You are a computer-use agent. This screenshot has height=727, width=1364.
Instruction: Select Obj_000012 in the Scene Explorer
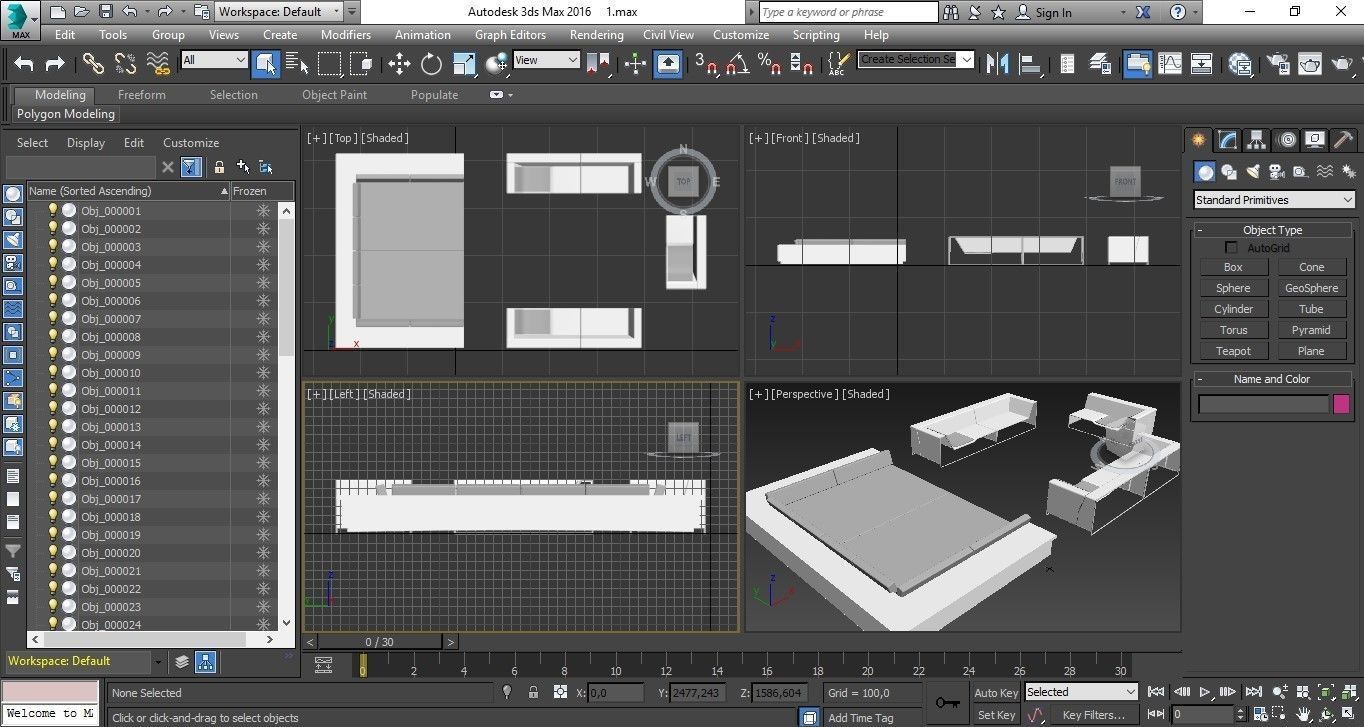(111, 409)
